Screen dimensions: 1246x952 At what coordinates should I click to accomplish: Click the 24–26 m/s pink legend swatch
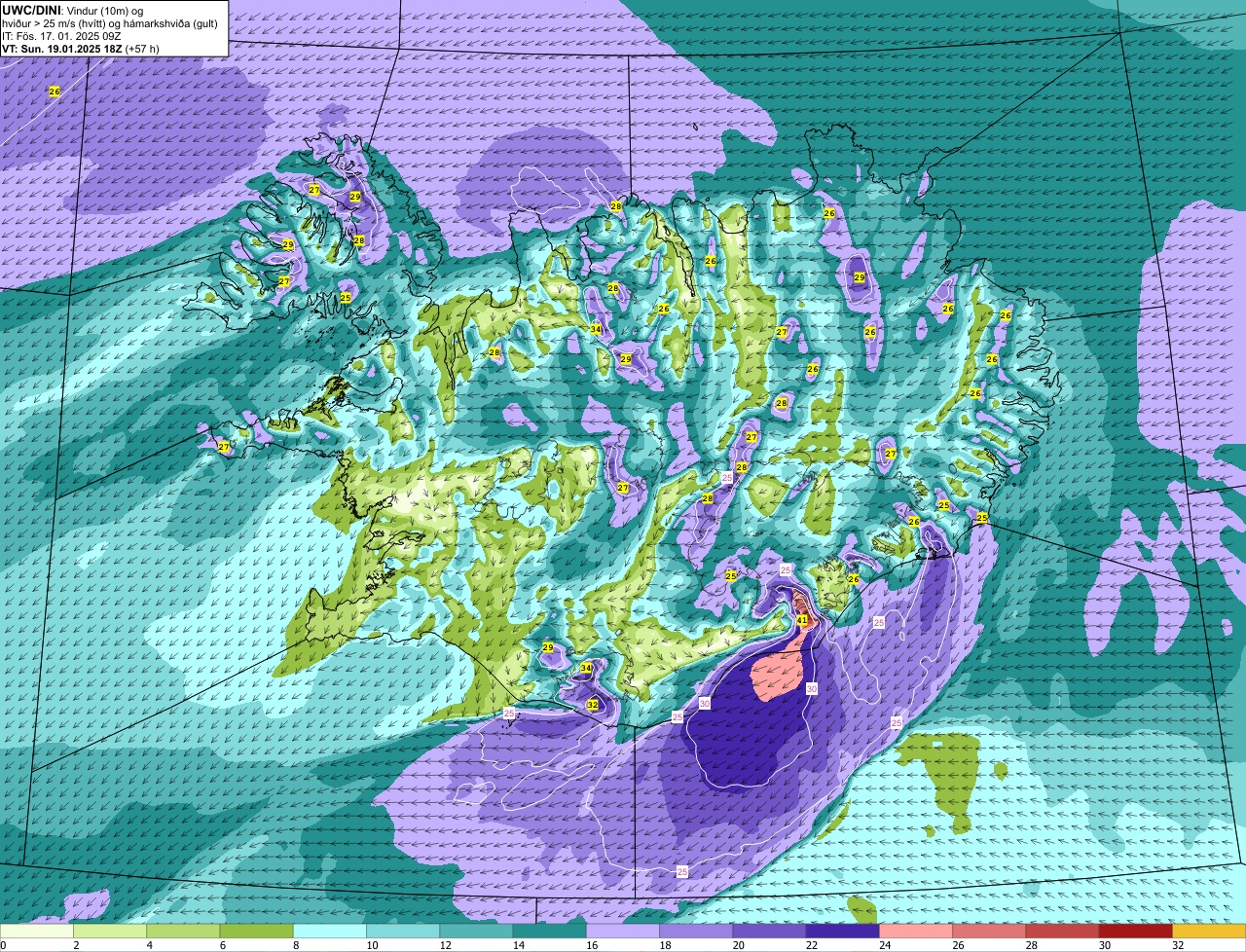click(x=916, y=932)
